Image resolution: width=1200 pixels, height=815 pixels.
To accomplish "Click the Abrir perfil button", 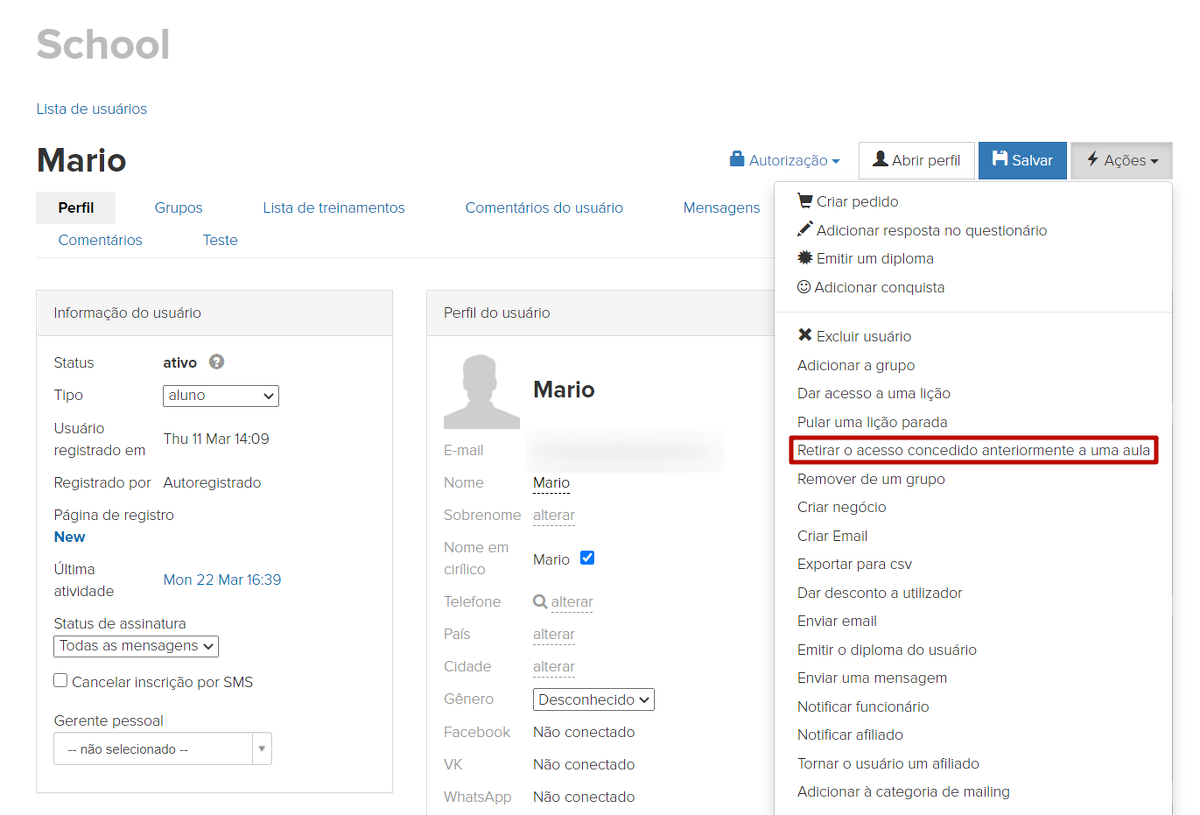I will (916, 160).
